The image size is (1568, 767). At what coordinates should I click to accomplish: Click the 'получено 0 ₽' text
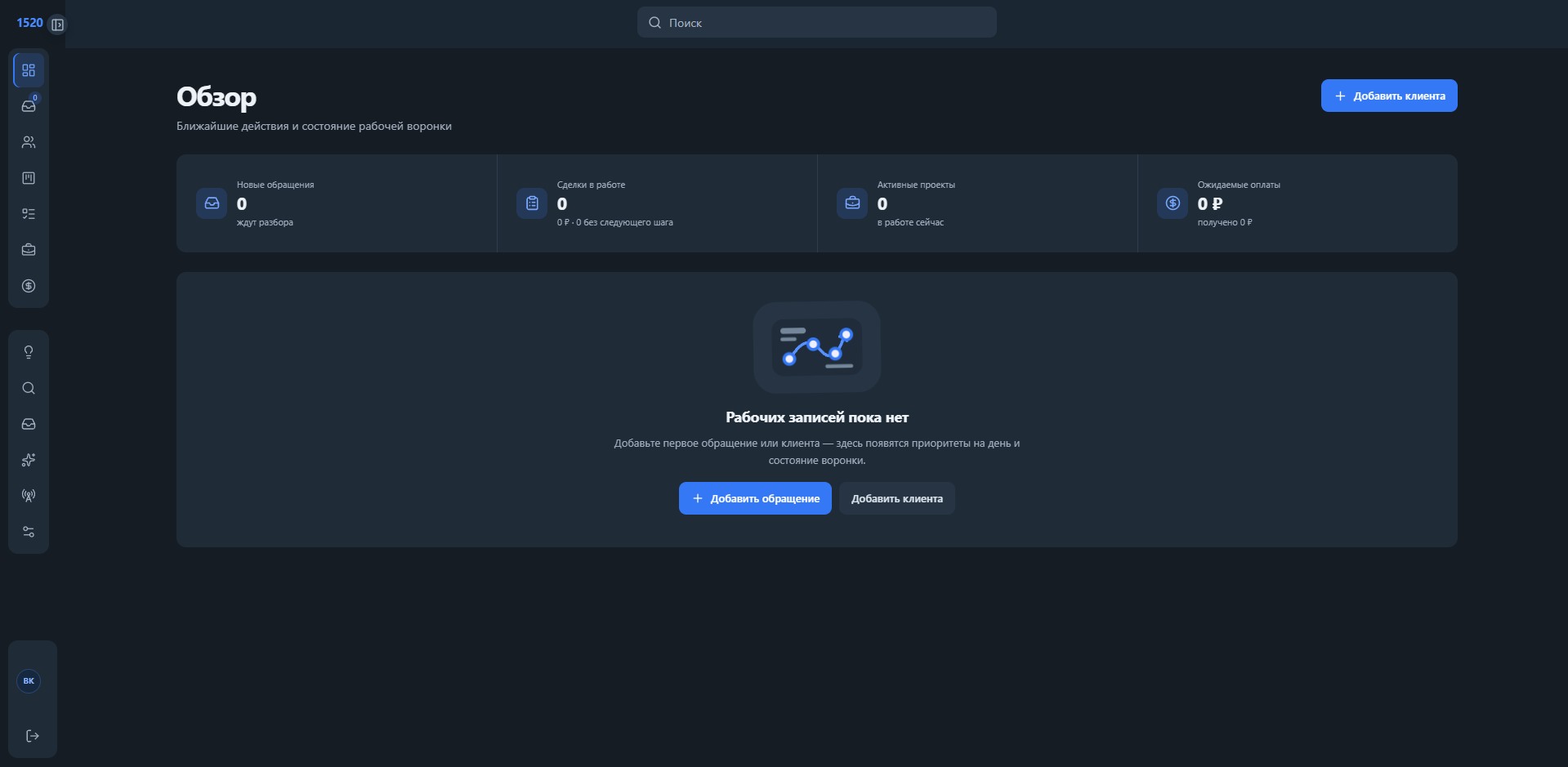tap(1225, 222)
